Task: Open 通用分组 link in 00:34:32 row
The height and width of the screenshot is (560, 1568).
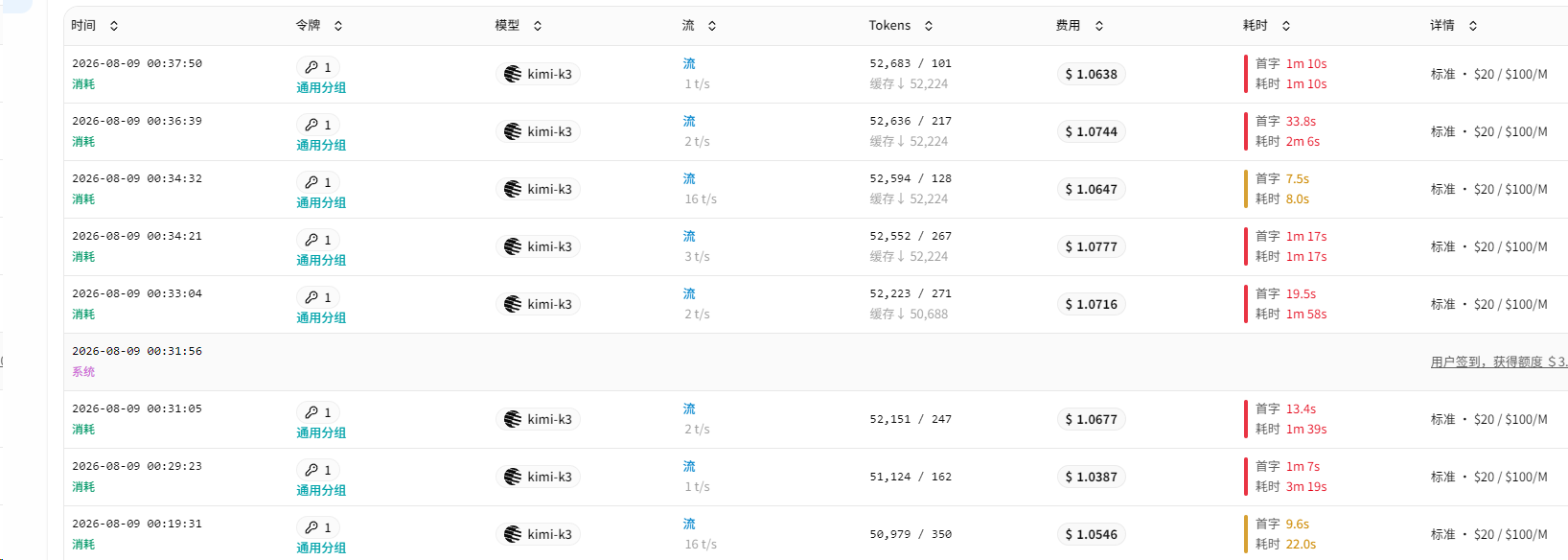Action: click(321, 202)
